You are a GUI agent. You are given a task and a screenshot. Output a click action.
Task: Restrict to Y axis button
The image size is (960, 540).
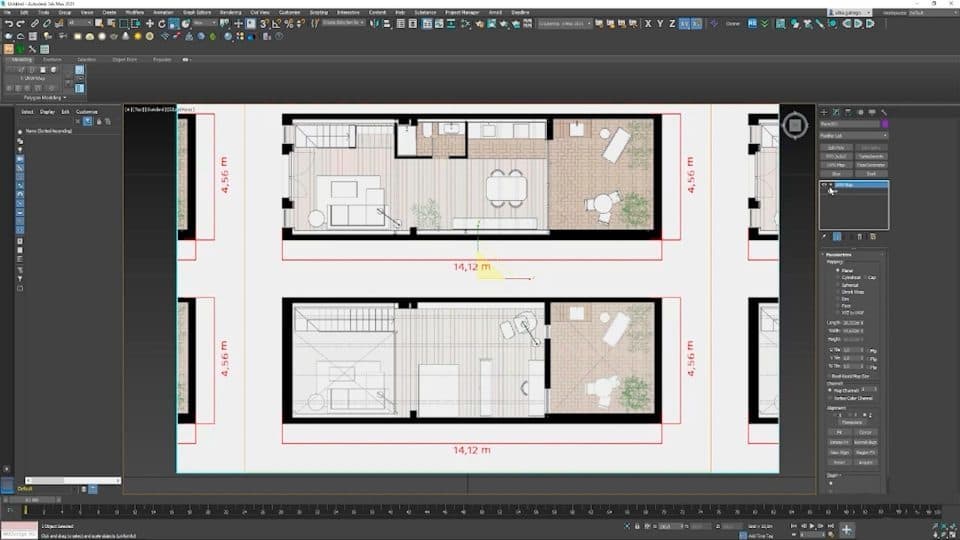[660, 24]
